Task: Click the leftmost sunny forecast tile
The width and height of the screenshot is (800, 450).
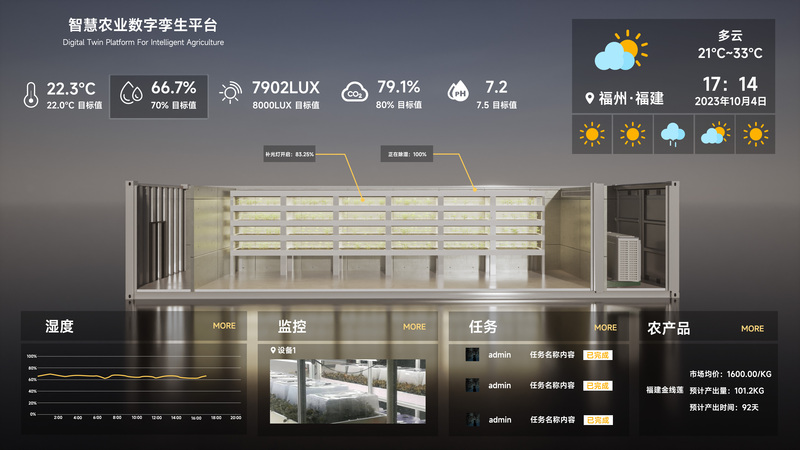Action: point(591,135)
